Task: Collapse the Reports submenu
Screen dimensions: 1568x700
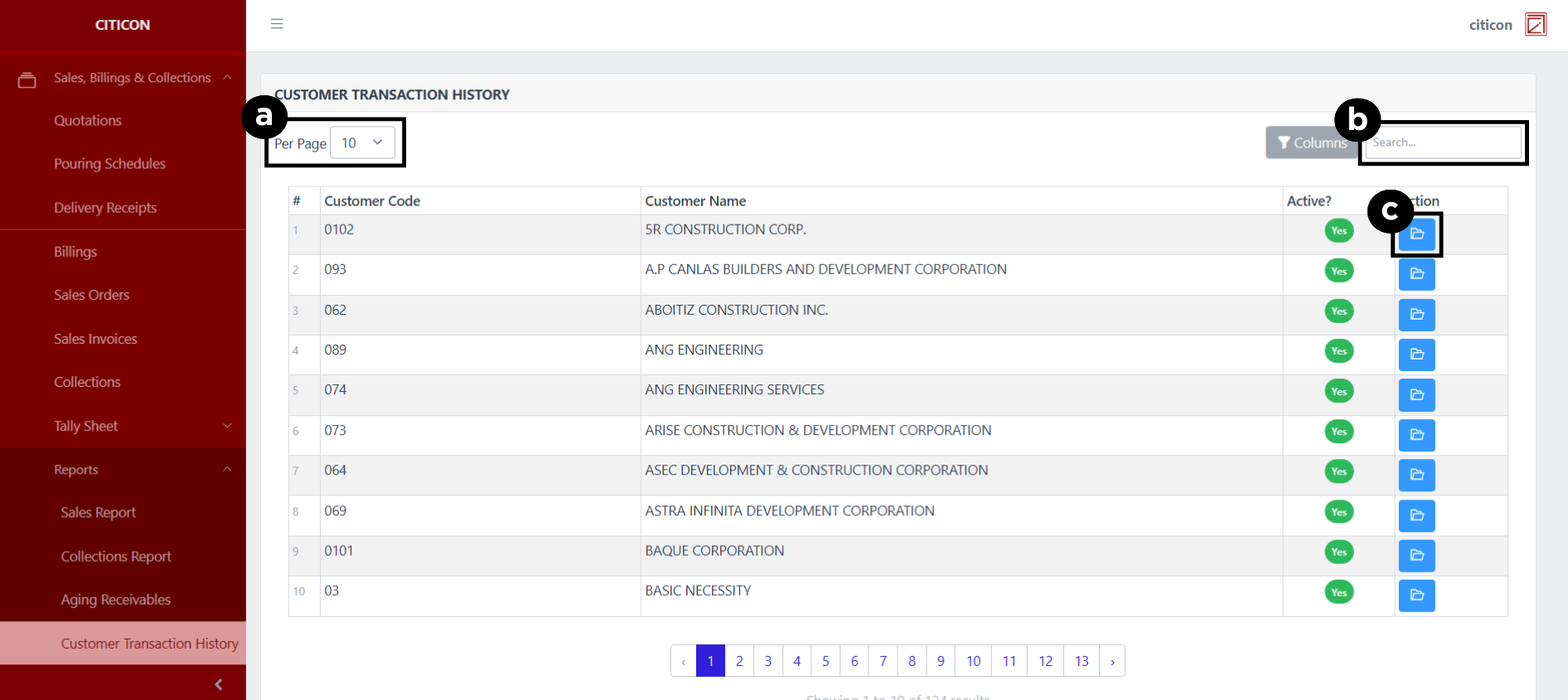Action: coord(123,470)
